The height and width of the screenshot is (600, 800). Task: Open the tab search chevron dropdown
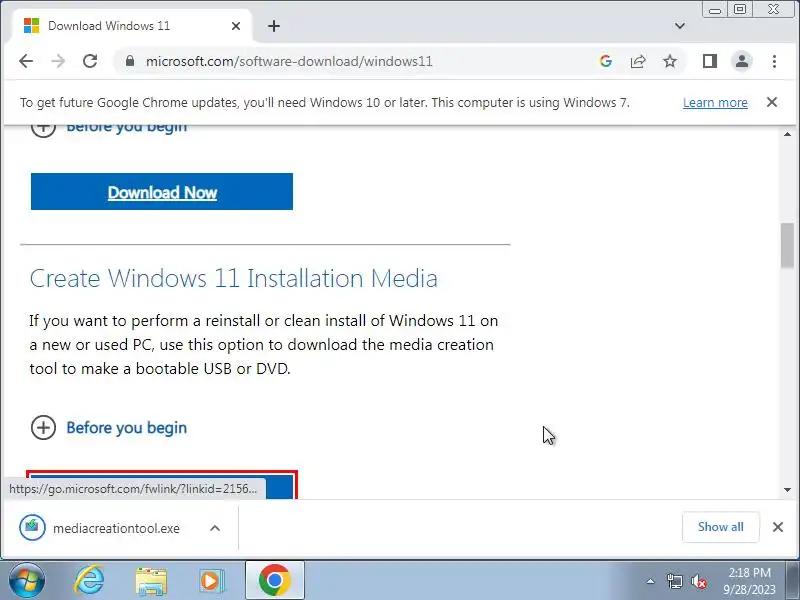[x=680, y=26]
